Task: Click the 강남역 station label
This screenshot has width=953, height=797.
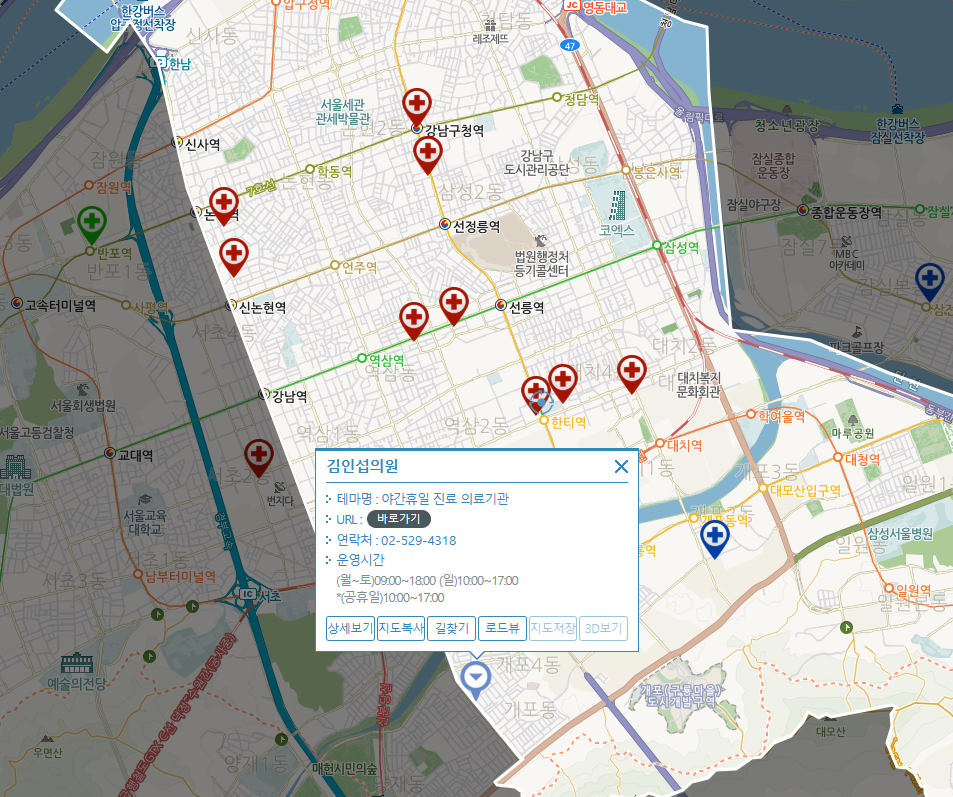Action: pyautogui.click(x=289, y=397)
